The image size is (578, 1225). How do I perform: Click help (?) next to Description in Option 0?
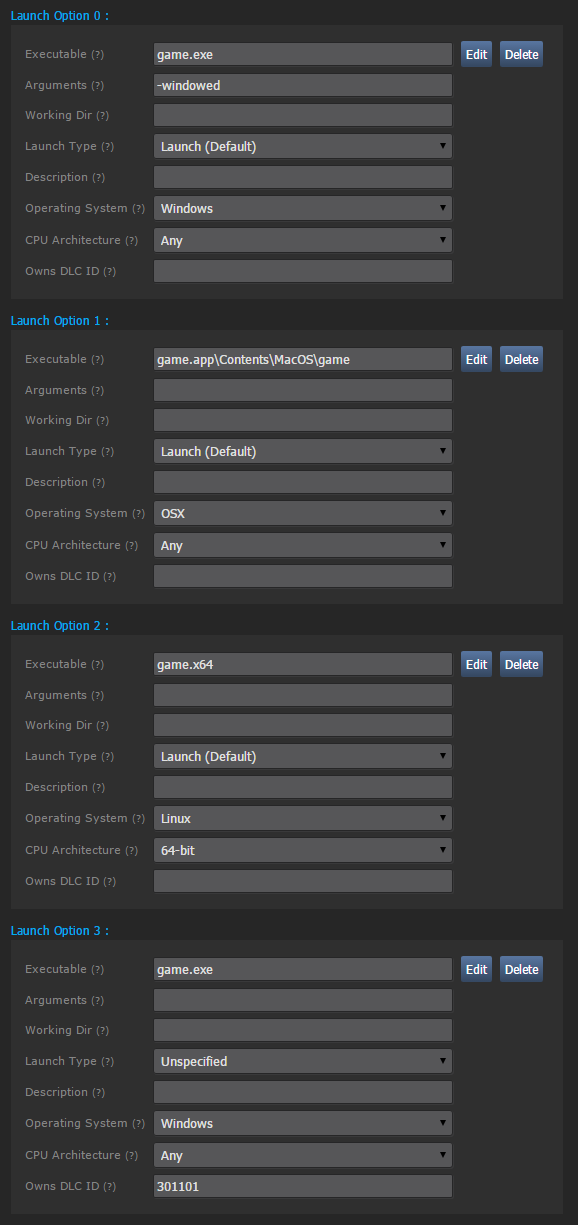coord(98,178)
